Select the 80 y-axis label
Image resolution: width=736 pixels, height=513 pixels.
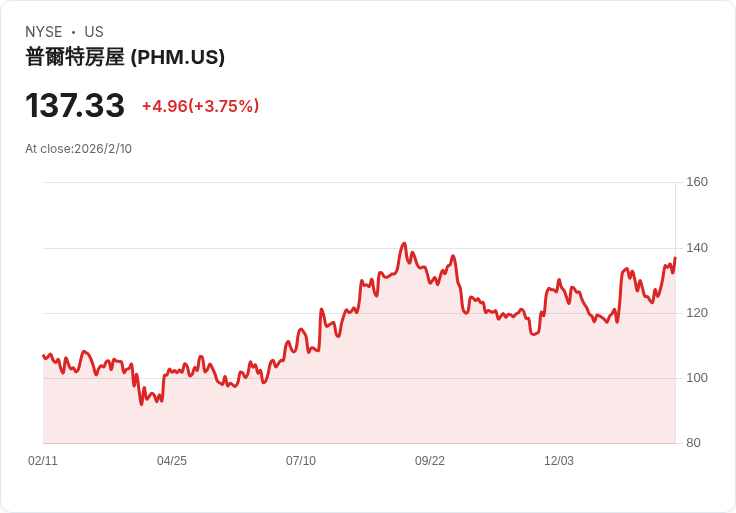point(693,443)
